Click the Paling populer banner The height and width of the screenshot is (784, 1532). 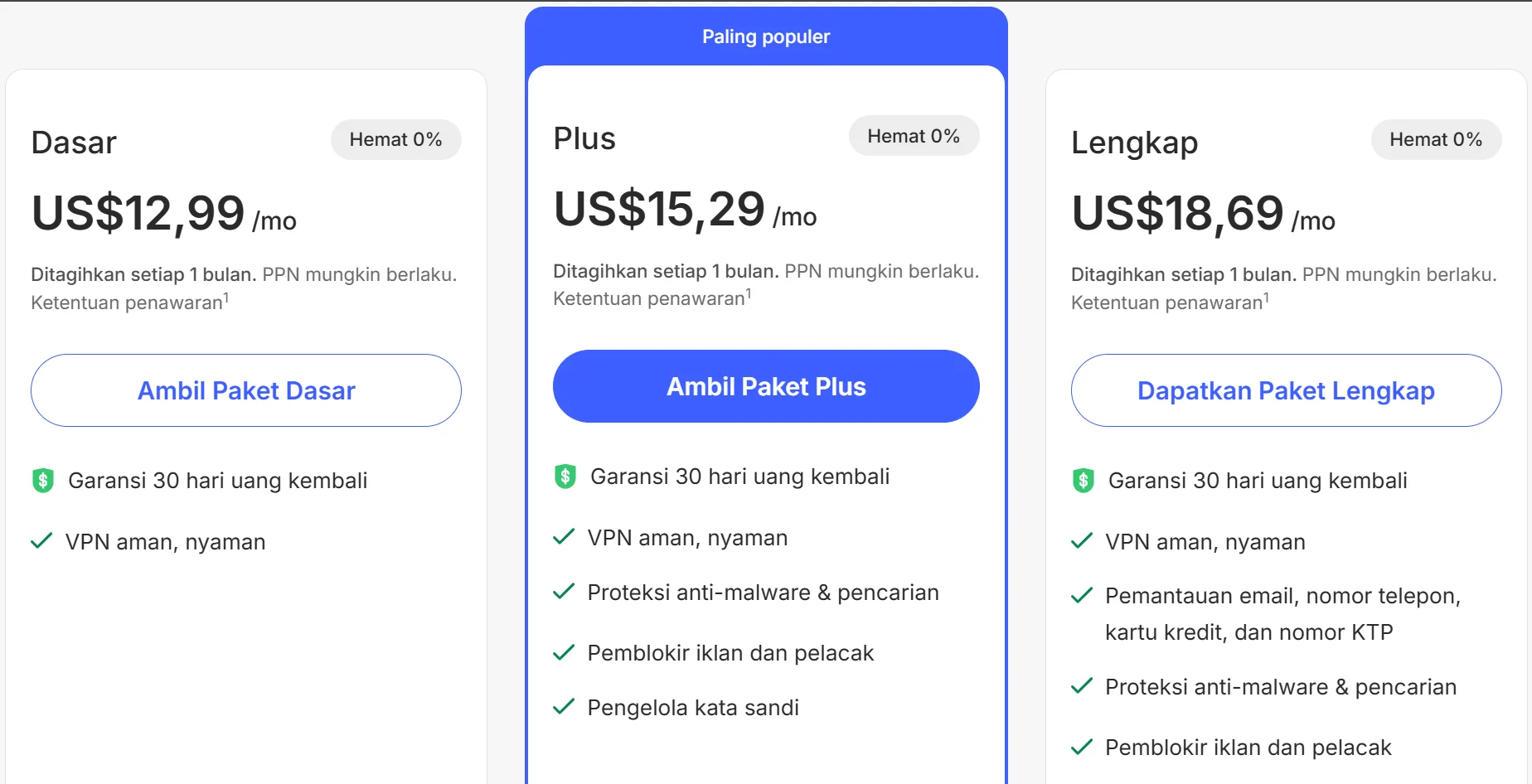pyautogui.click(x=766, y=36)
